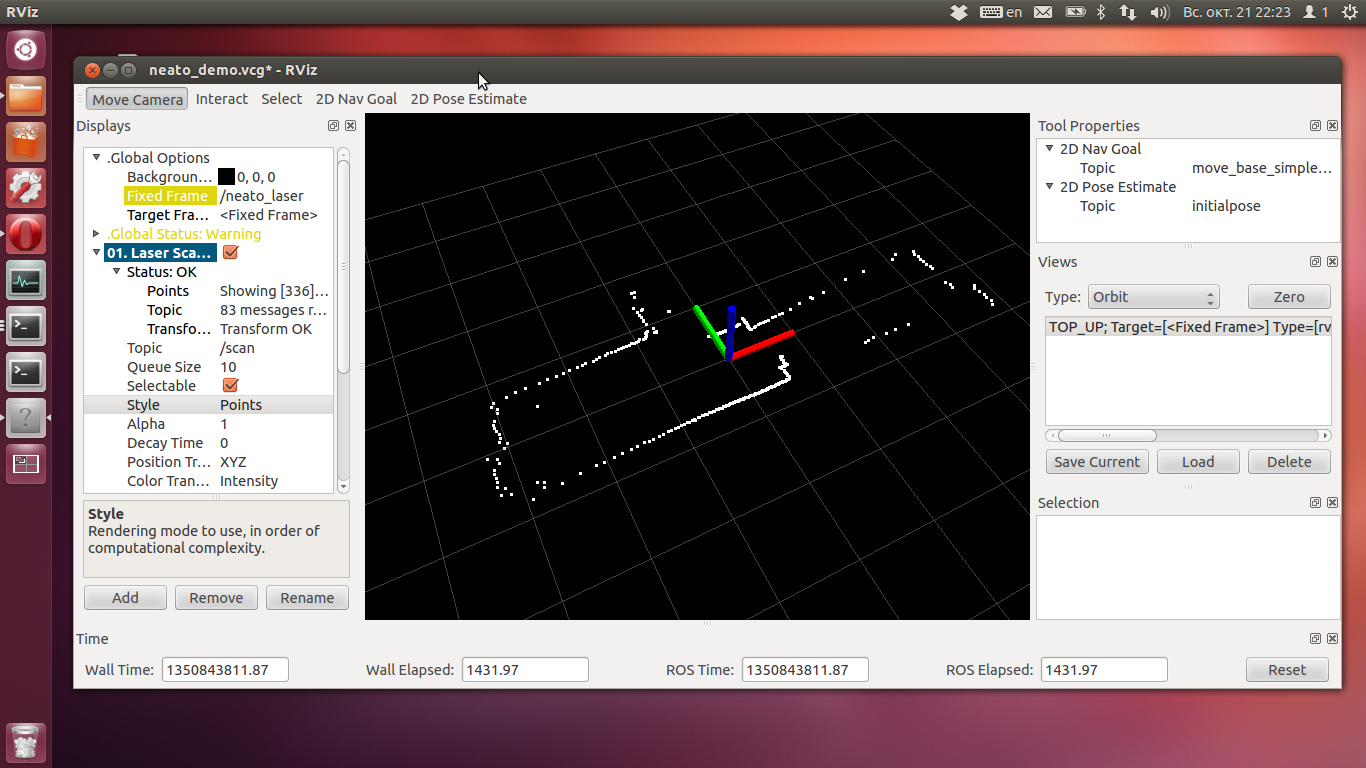The image size is (1366, 768).
Task: Collapse the 2D Nav Goal properties
Action: click(1050, 149)
